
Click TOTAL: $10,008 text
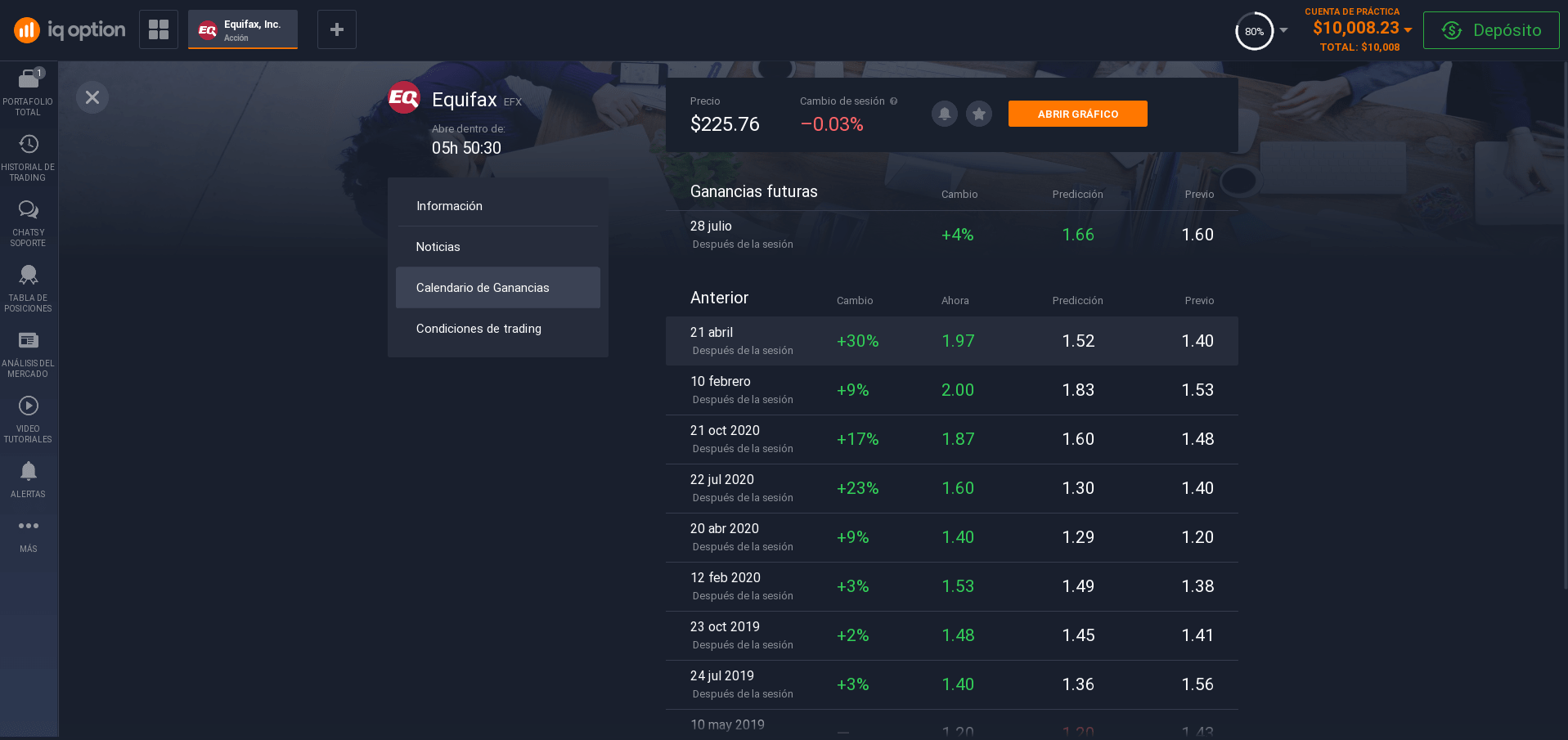coord(1359,47)
